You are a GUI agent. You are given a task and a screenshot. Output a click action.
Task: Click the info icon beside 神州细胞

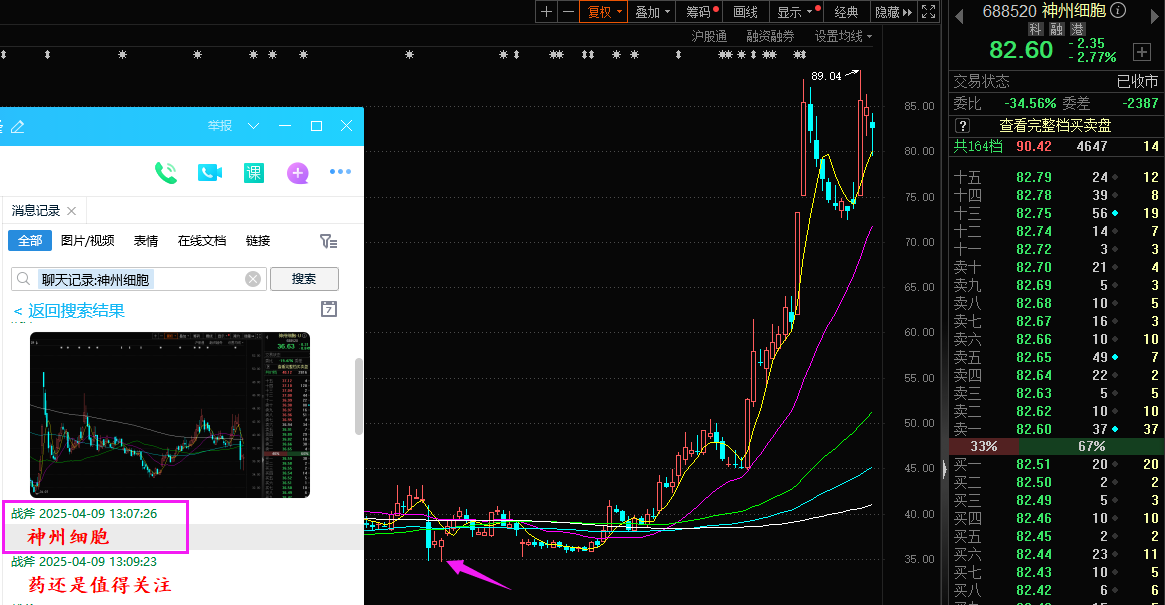pos(1117,10)
